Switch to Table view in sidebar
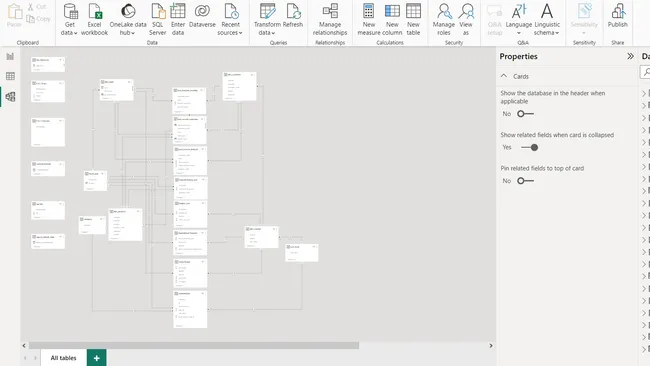 (x=10, y=76)
